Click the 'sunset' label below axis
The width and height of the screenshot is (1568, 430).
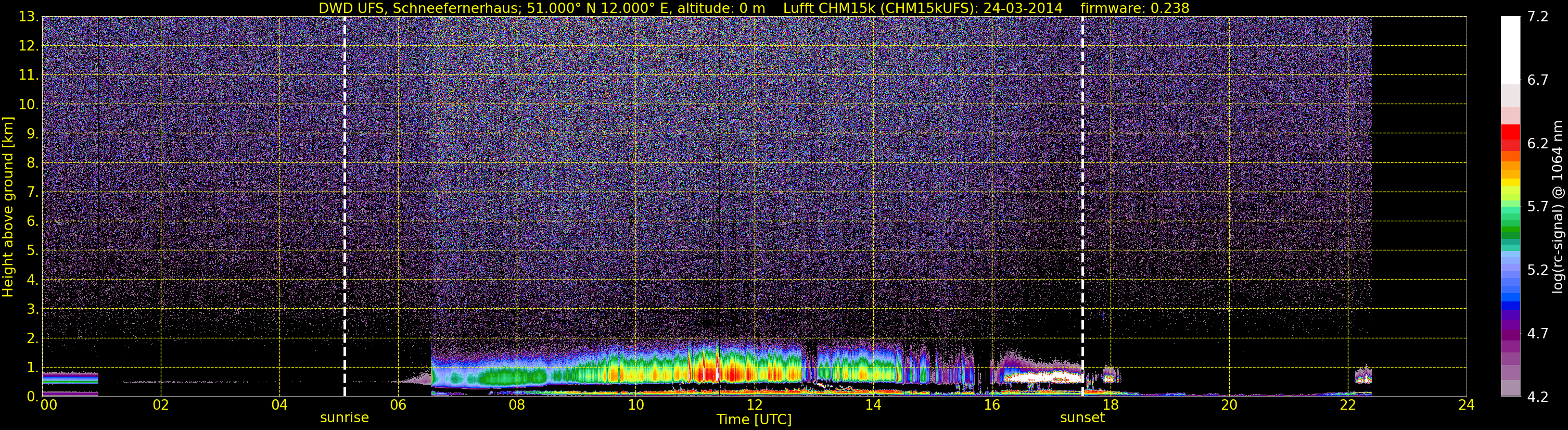[x=1082, y=417]
